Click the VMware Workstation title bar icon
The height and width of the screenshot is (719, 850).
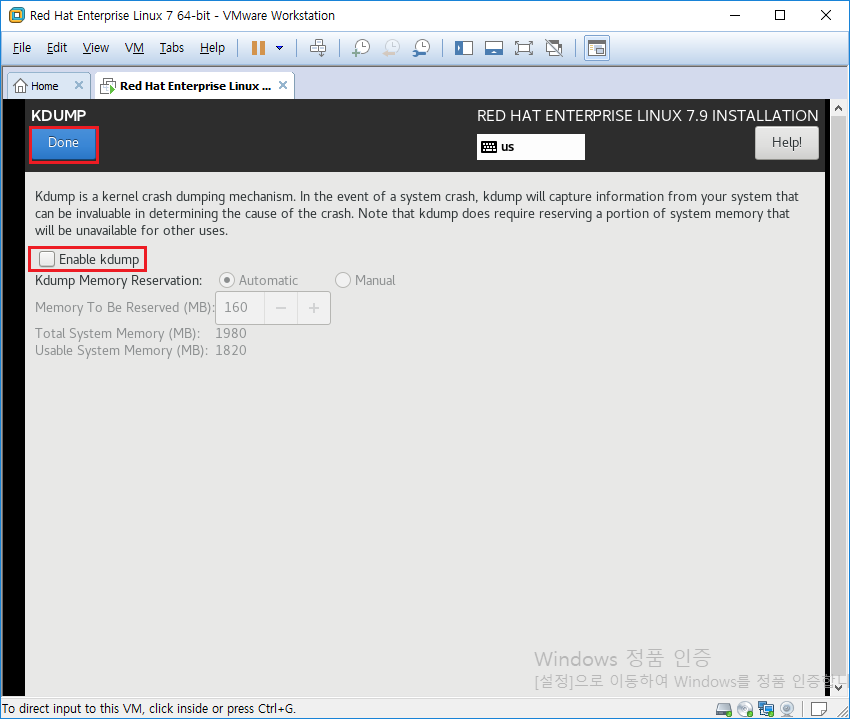(x=17, y=15)
